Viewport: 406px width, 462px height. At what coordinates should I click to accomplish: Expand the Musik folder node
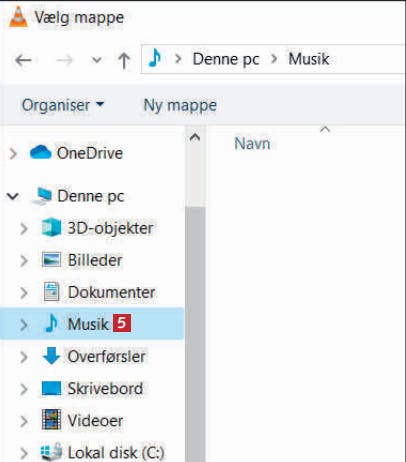[x=24, y=324]
